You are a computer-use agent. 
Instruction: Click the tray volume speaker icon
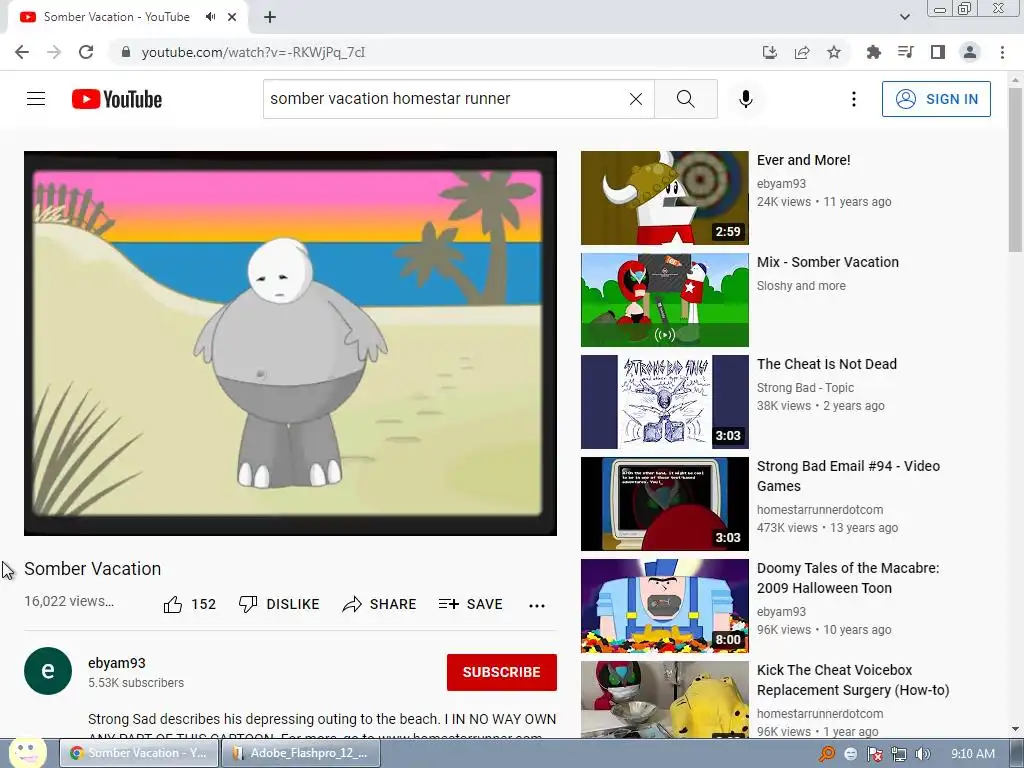(923, 754)
